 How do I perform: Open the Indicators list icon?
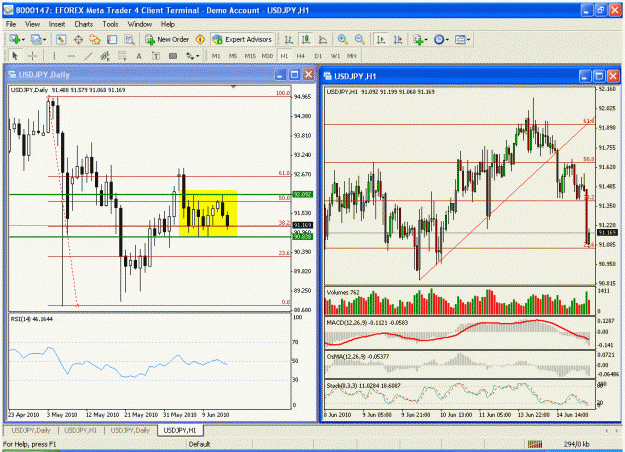click(418, 39)
